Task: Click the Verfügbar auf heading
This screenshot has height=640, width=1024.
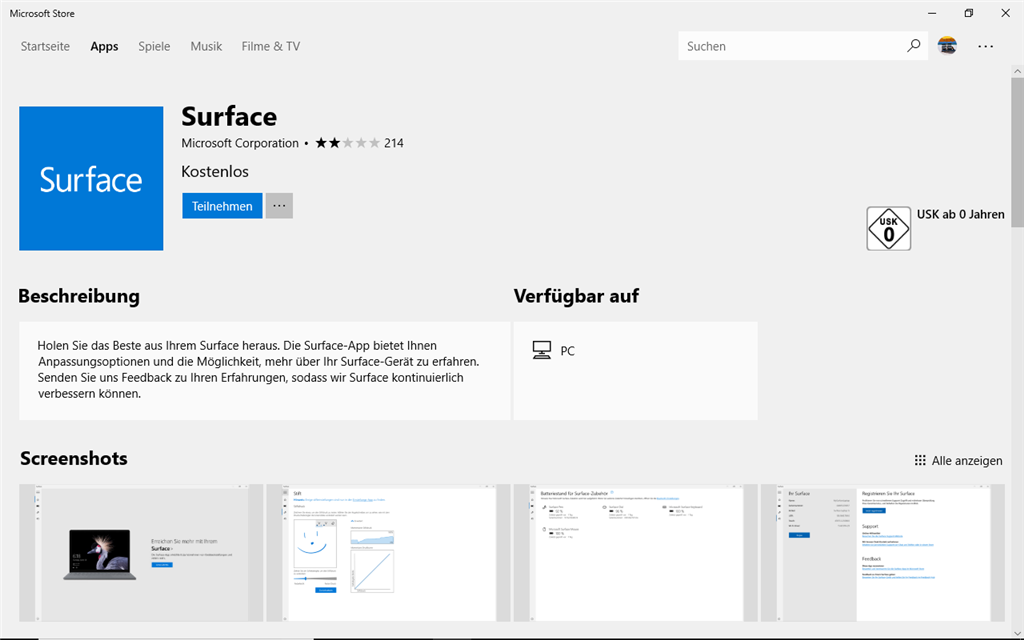Action: 576,296
